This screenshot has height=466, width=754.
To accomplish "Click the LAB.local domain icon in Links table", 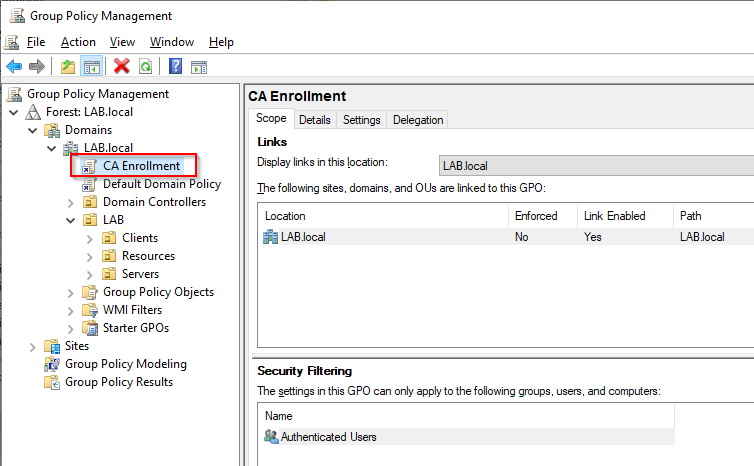I will [271, 237].
